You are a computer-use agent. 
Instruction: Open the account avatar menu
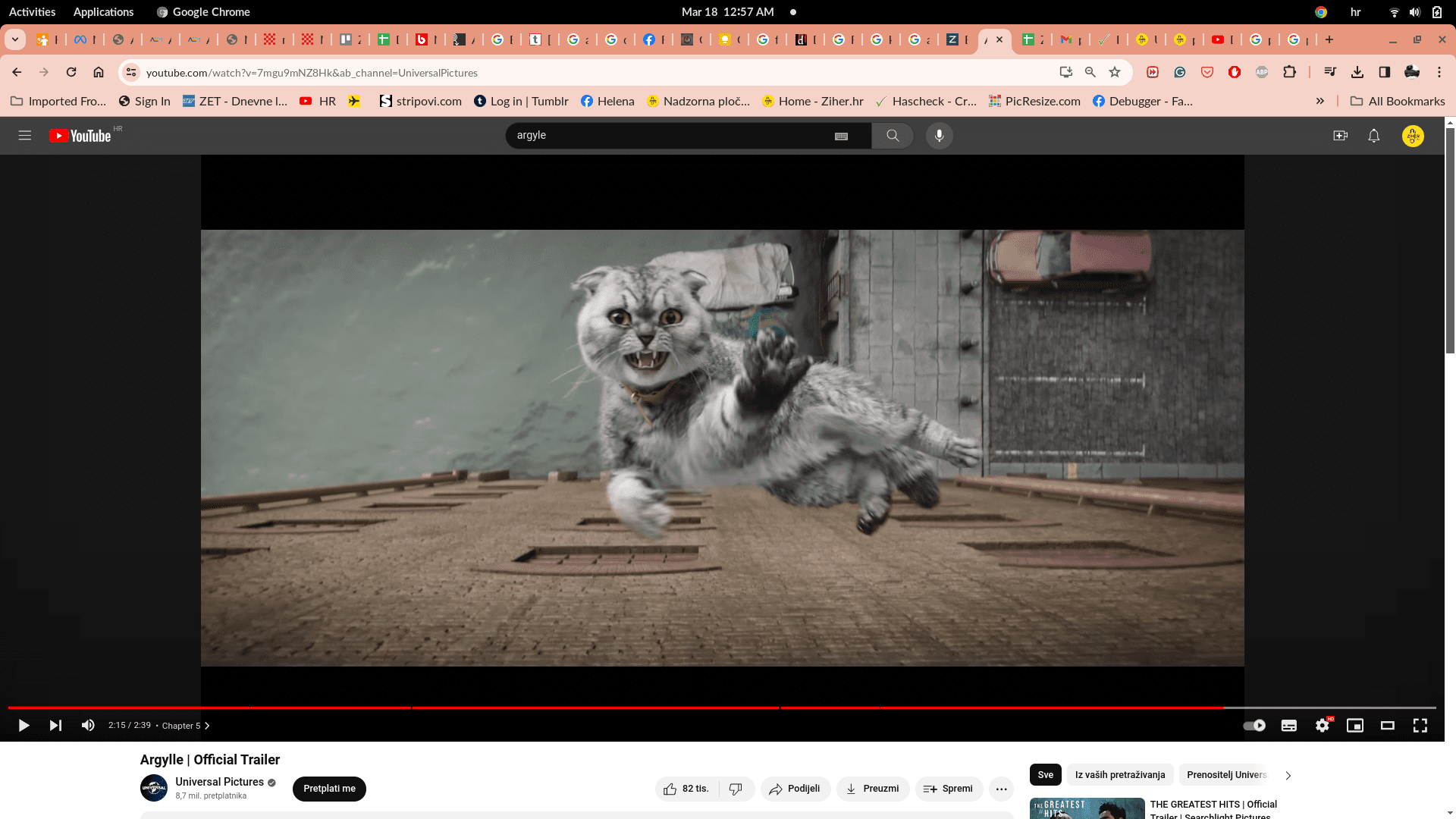1413,136
